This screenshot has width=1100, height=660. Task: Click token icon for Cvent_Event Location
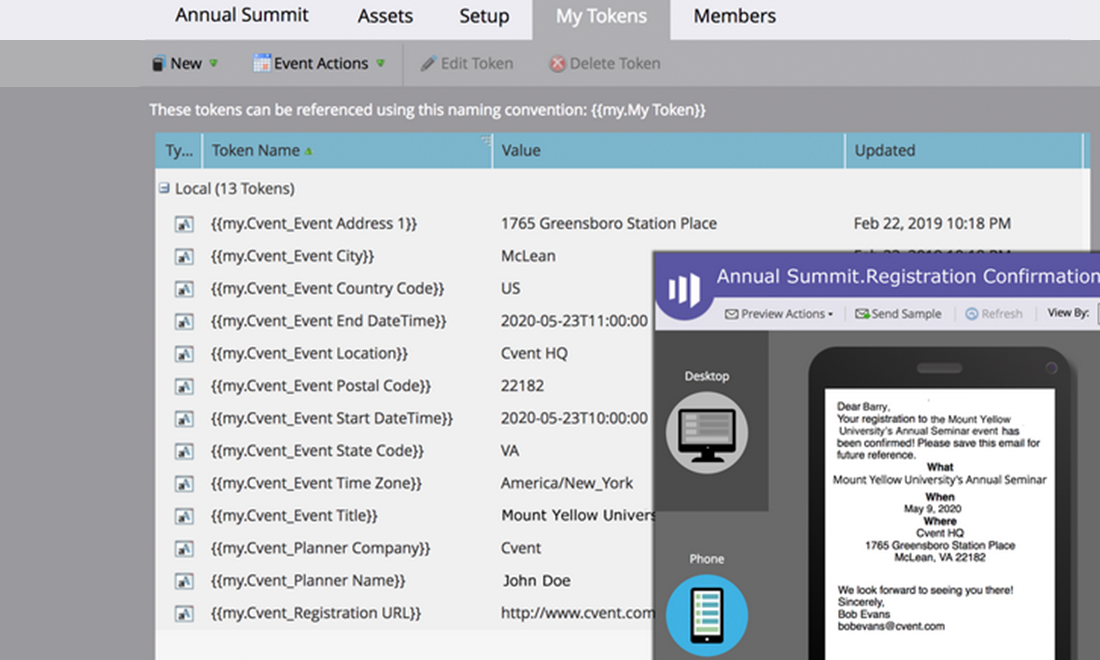click(184, 354)
